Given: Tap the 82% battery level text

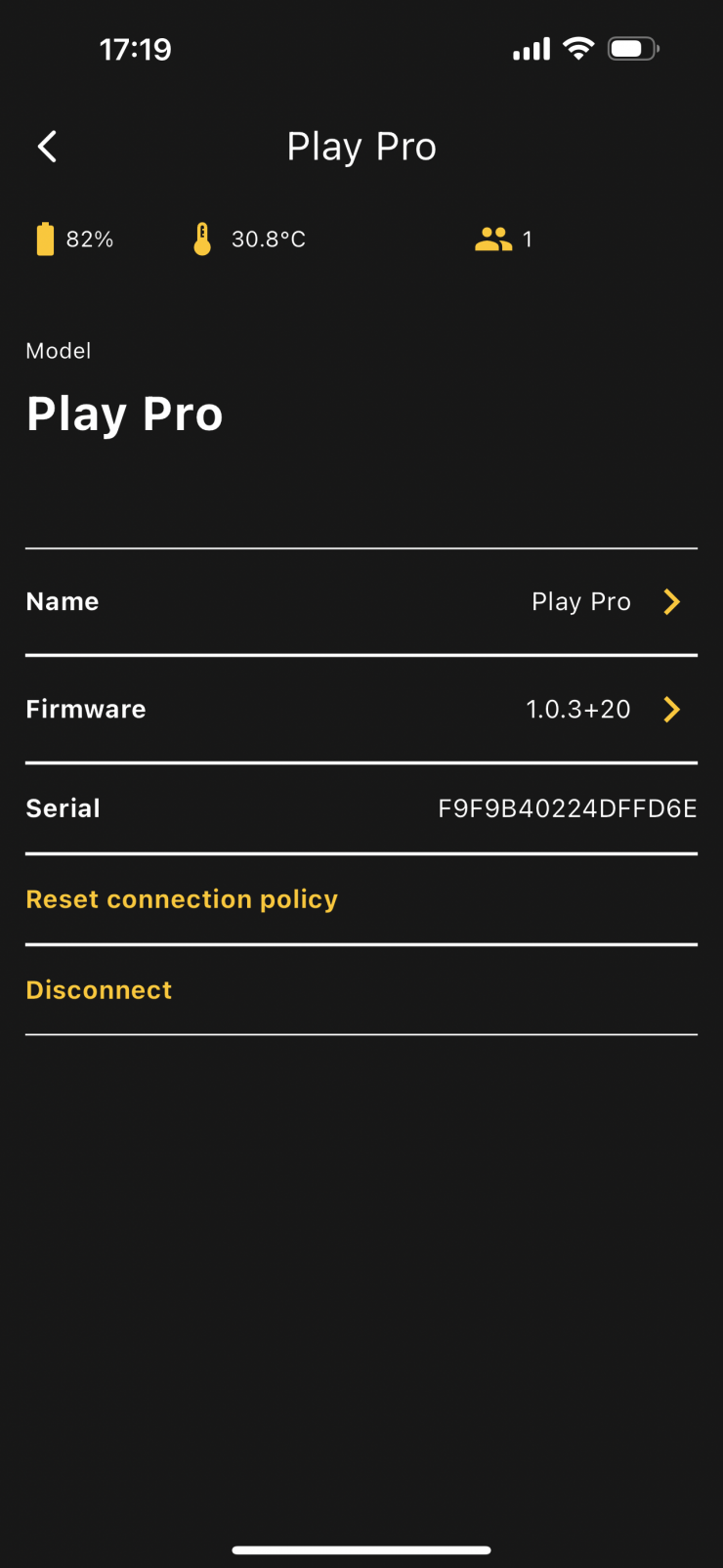Looking at the screenshot, I should (x=90, y=240).
